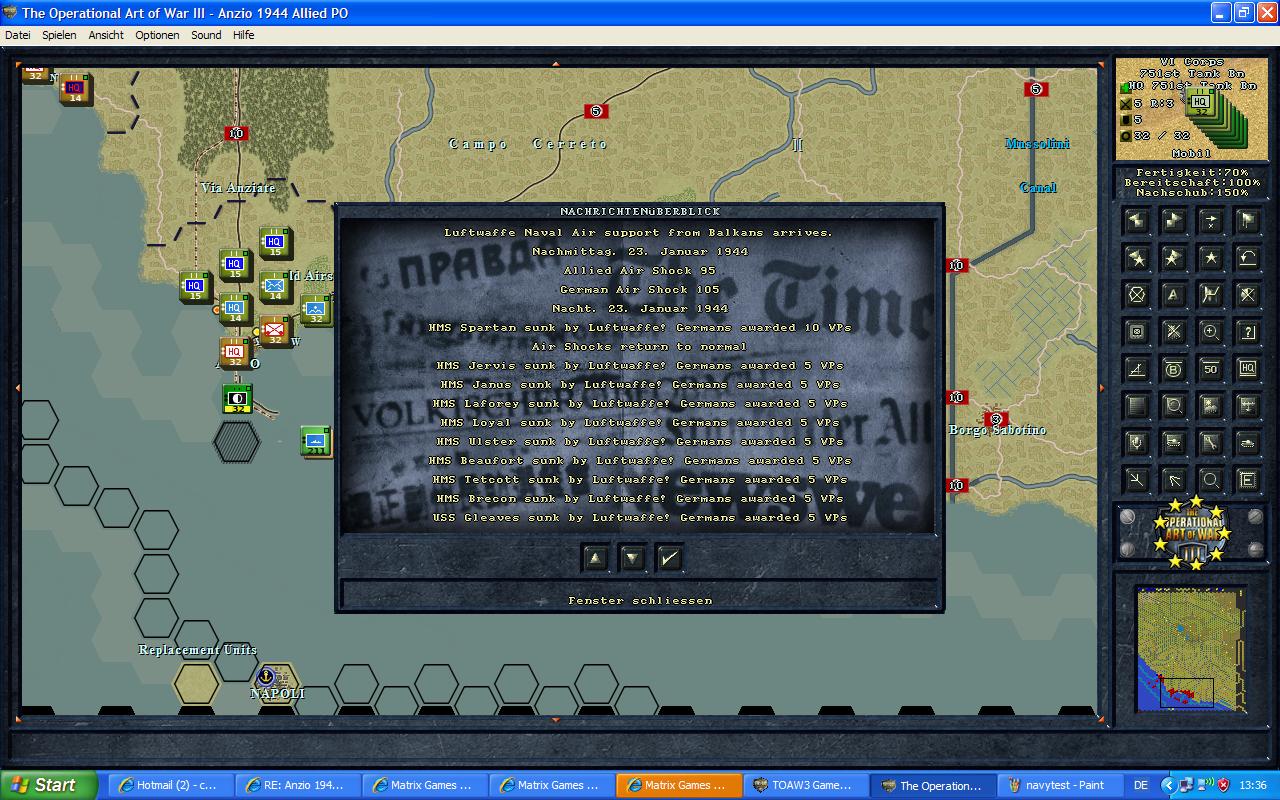Click the zoom-in magnifier with plus icon
1280x800 pixels.
pos(1210,332)
